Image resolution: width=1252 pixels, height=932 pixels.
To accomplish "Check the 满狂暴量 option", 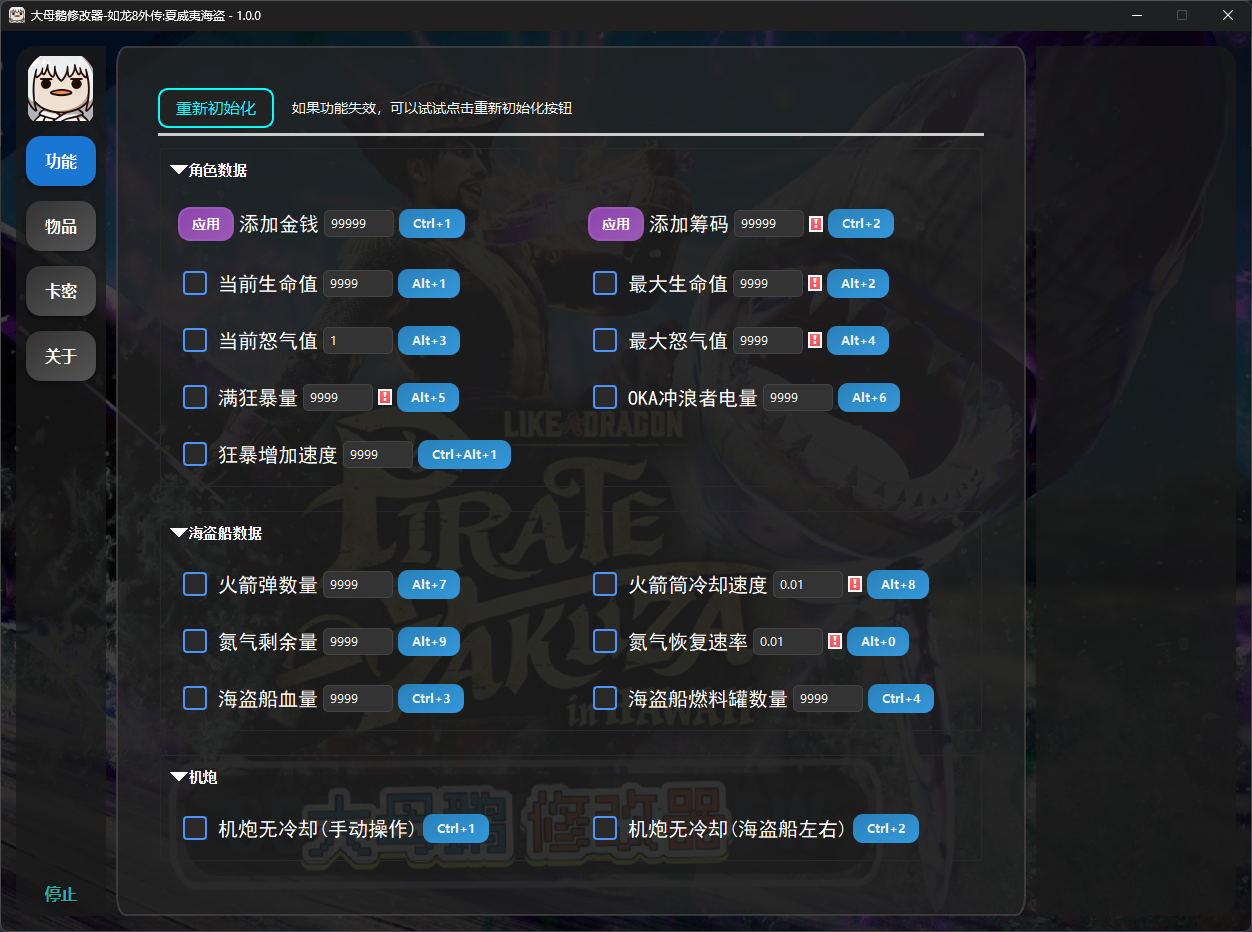I will (195, 397).
